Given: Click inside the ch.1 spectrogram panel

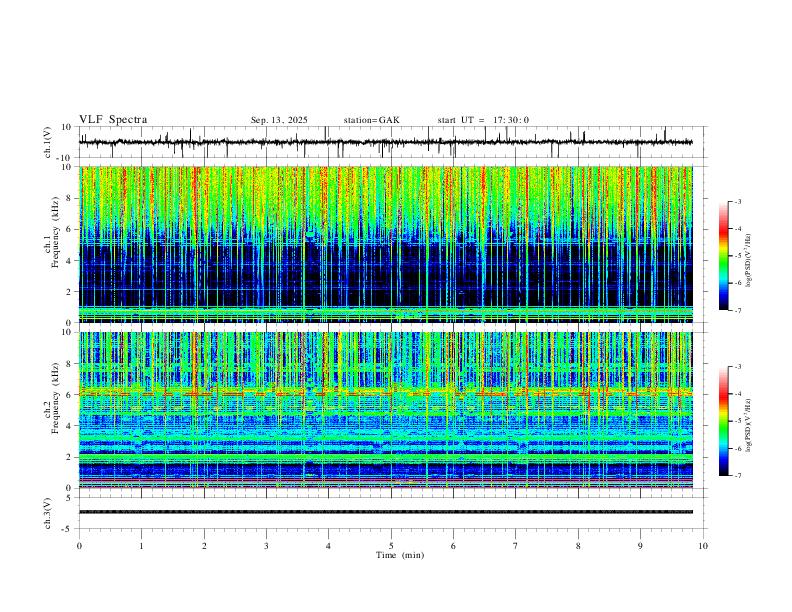Looking at the screenshot, I should (x=386, y=244).
